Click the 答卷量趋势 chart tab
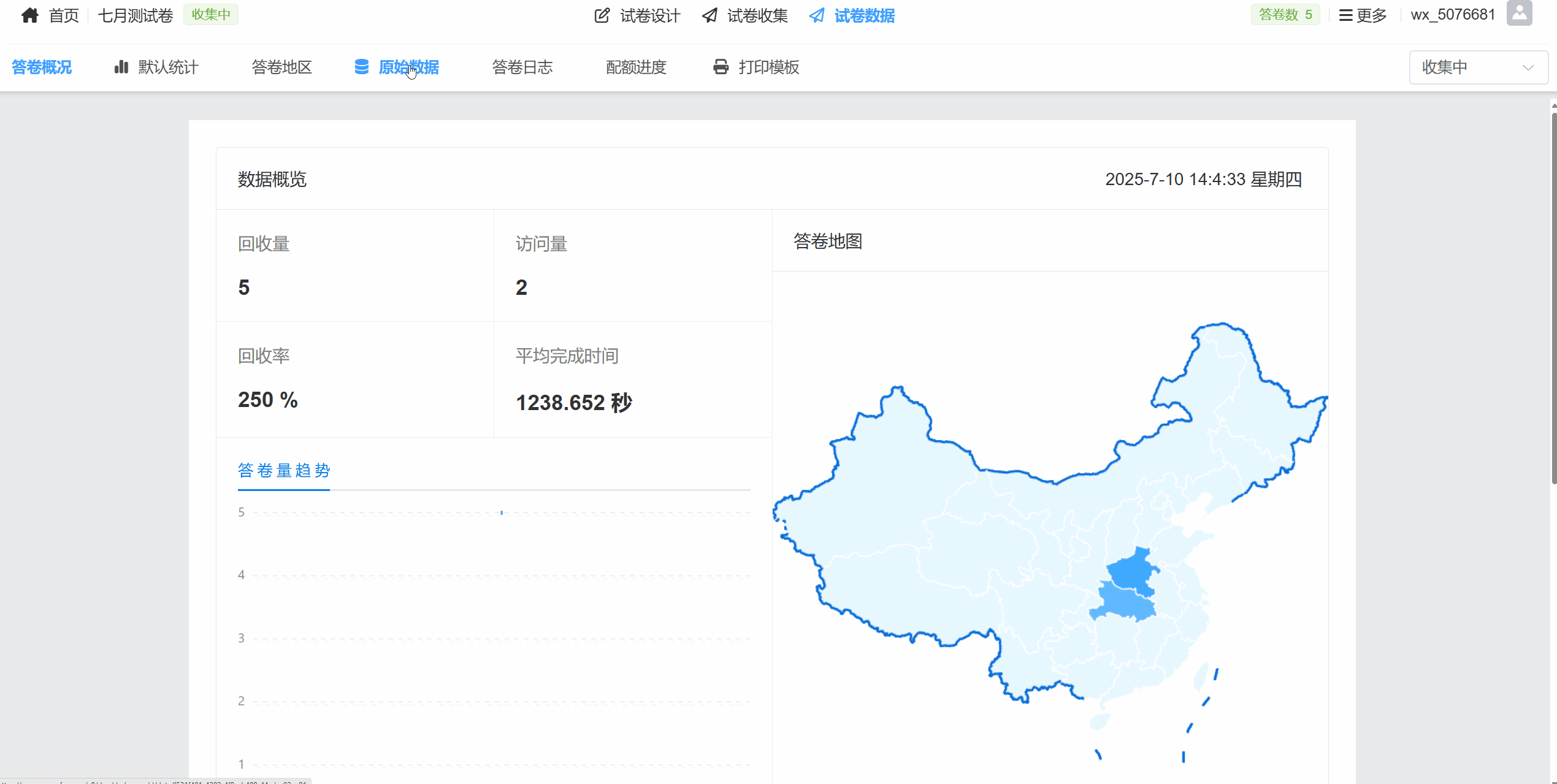The height and width of the screenshot is (784, 1557). [283, 470]
